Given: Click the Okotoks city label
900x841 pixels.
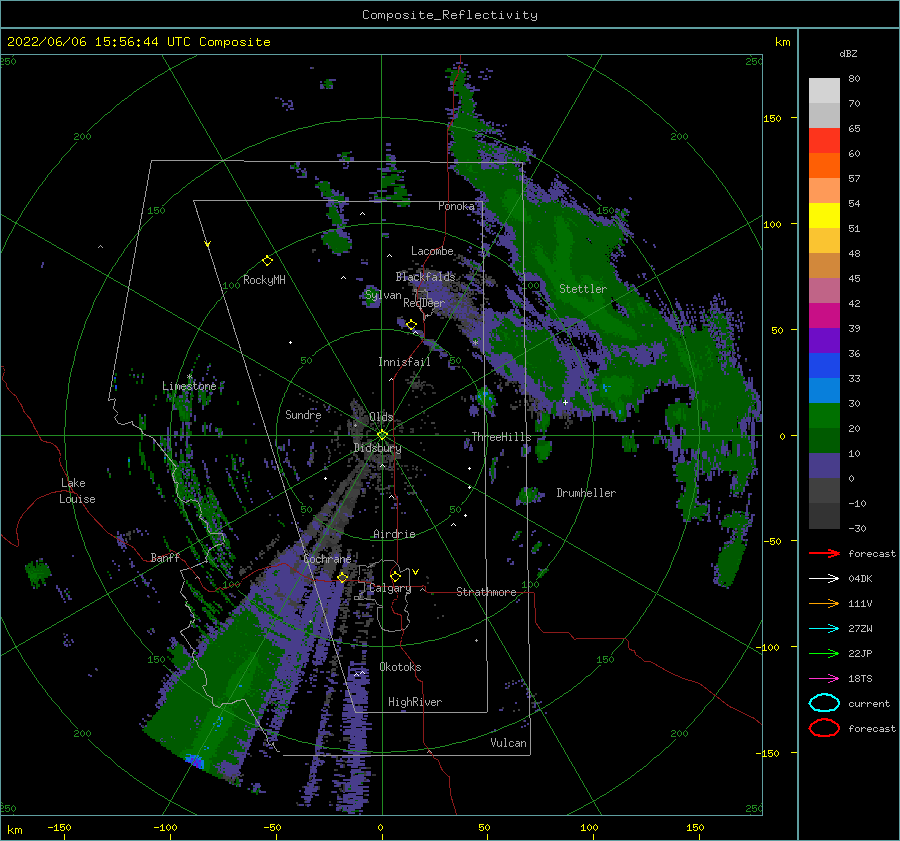Looking at the screenshot, I should point(400,667).
